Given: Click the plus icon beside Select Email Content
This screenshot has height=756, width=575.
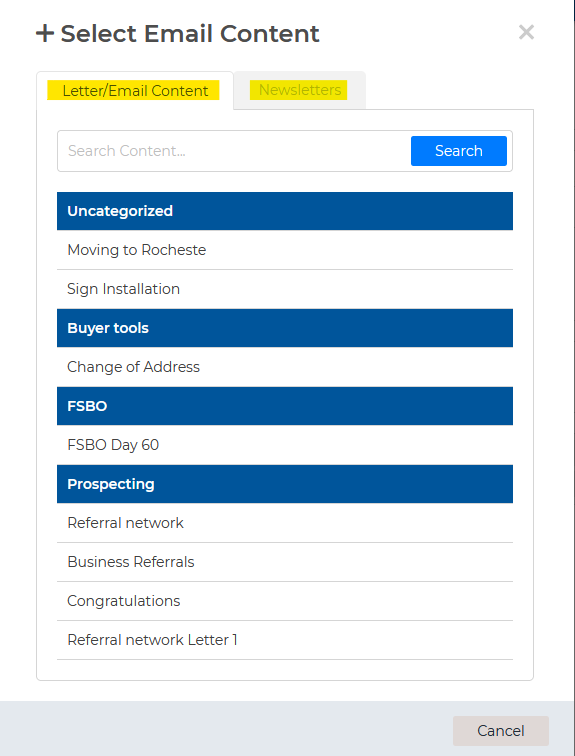Looking at the screenshot, I should pos(45,34).
